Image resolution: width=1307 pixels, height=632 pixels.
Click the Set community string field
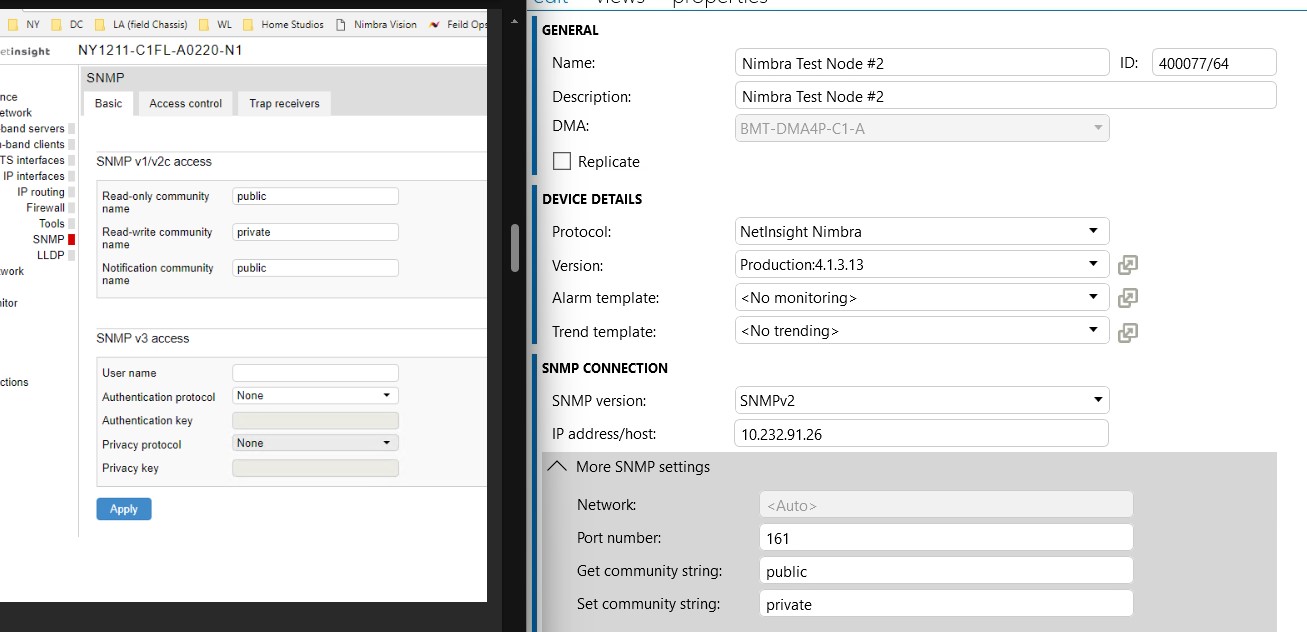pos(946,604)
